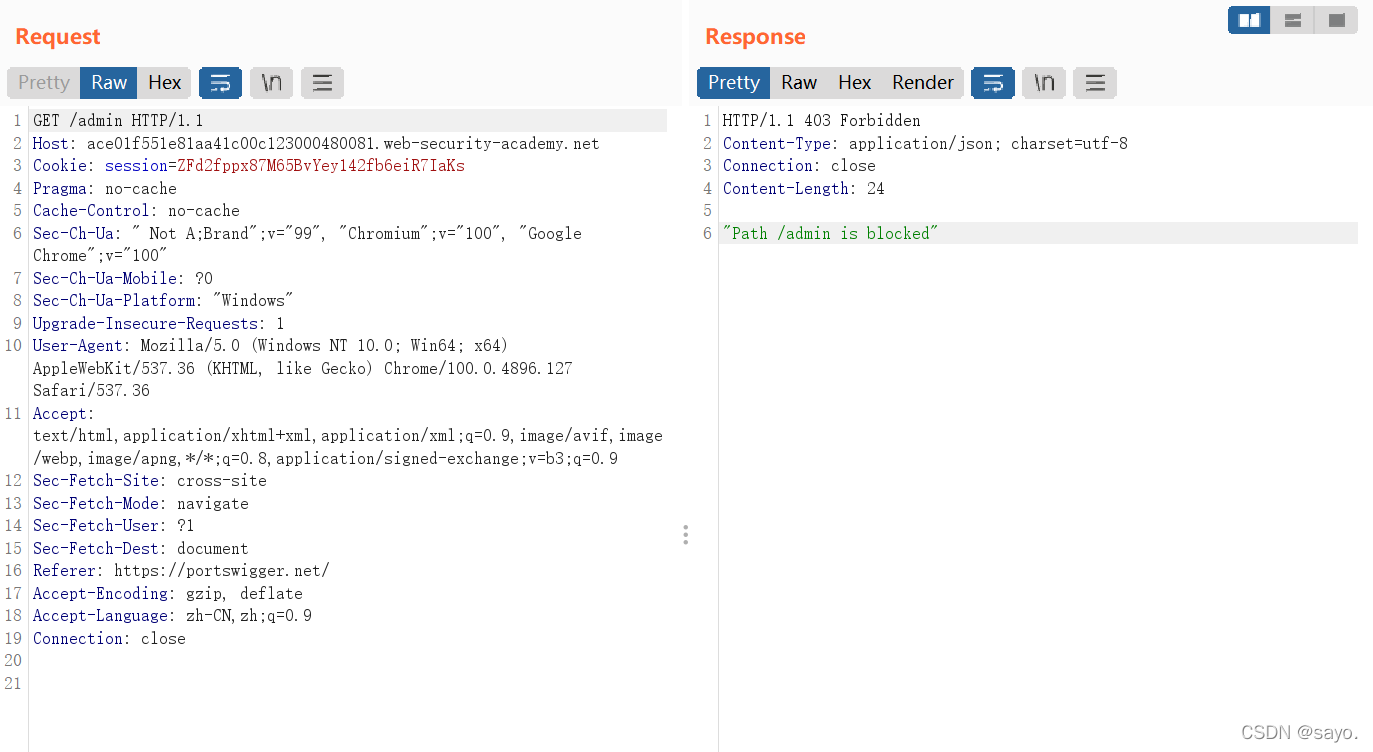Toggle word wrap in the Response panel
1373x752 pixels.
pos(993,83)
